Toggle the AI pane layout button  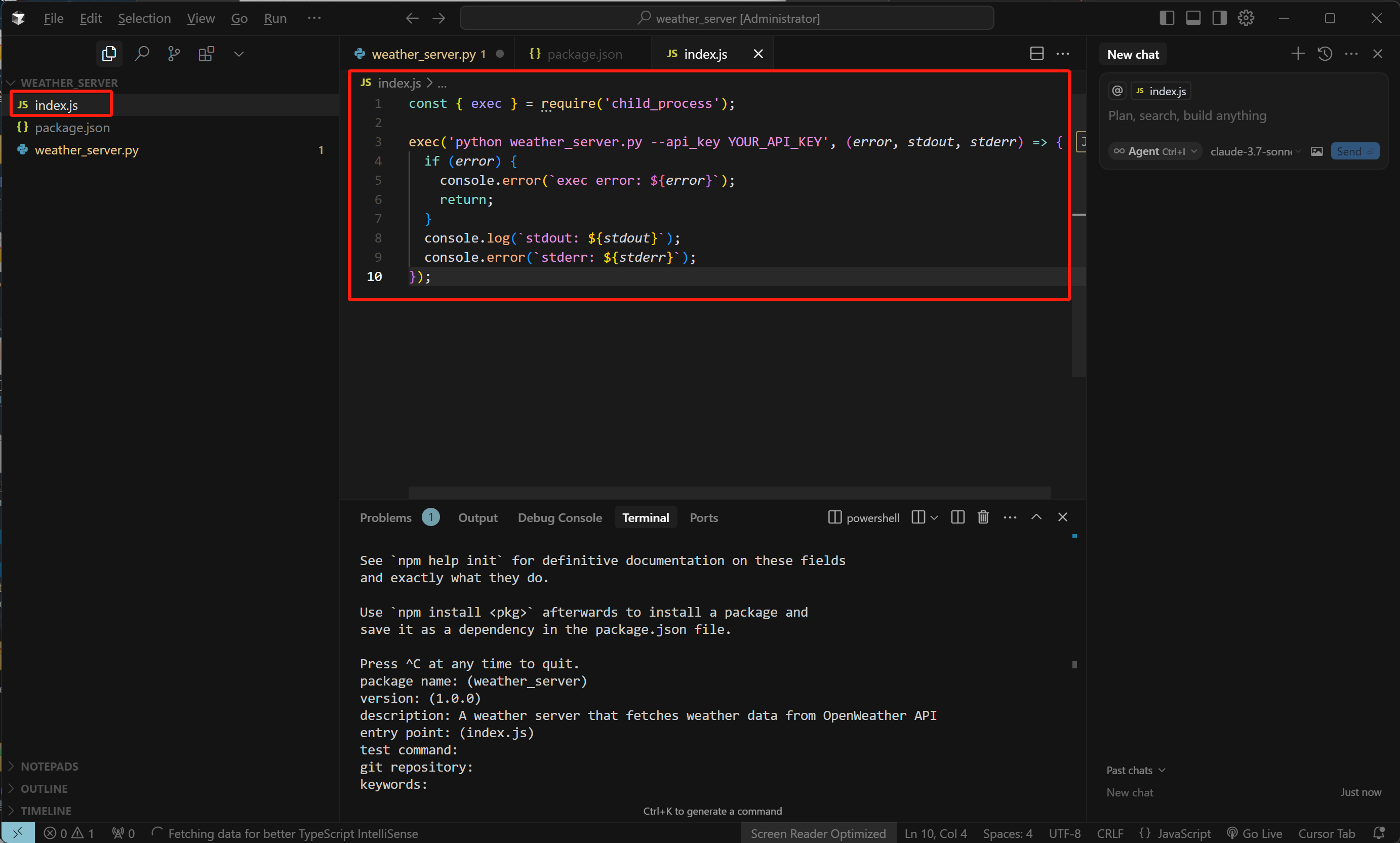1219,18
